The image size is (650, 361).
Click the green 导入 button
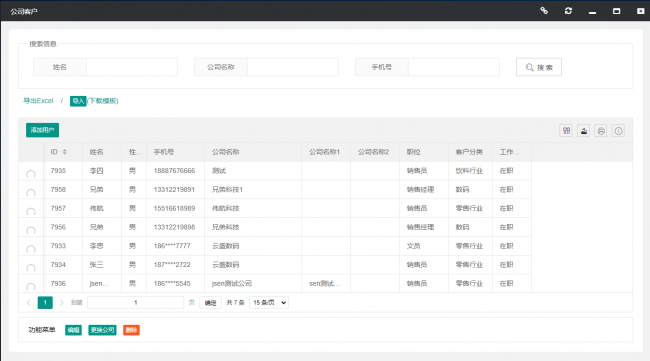[78, 101]
